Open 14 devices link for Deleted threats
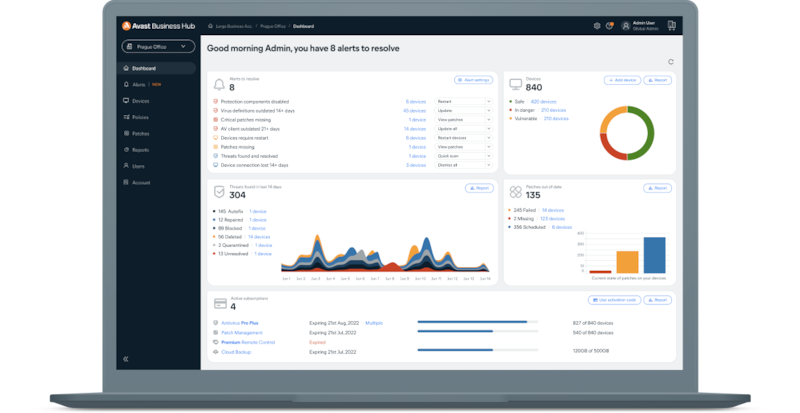The height and width of the screenshot is (413, 800). click(259, 237)
